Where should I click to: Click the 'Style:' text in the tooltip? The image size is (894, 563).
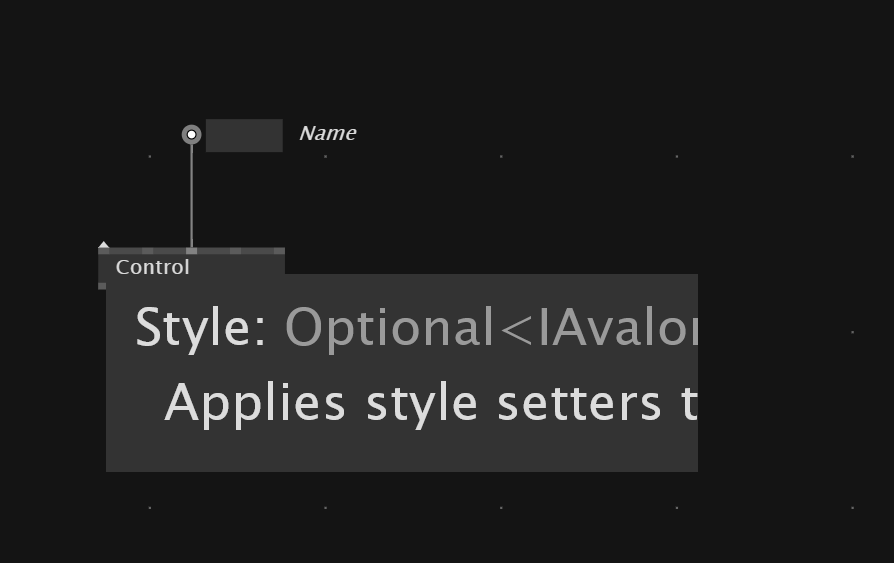coord(200,327)
